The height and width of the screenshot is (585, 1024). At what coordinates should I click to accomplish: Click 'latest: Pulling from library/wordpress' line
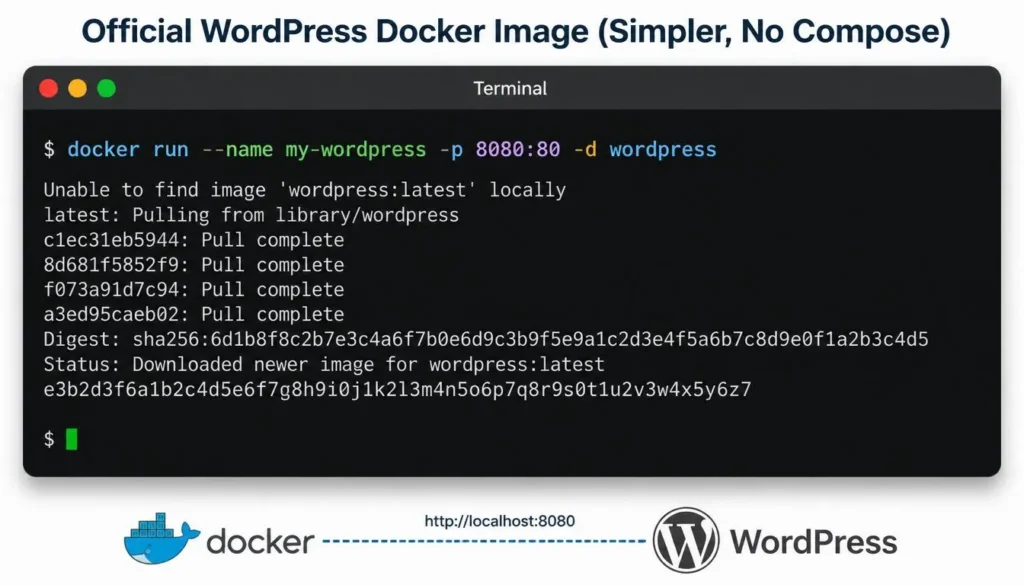click(x=251, y=215)
